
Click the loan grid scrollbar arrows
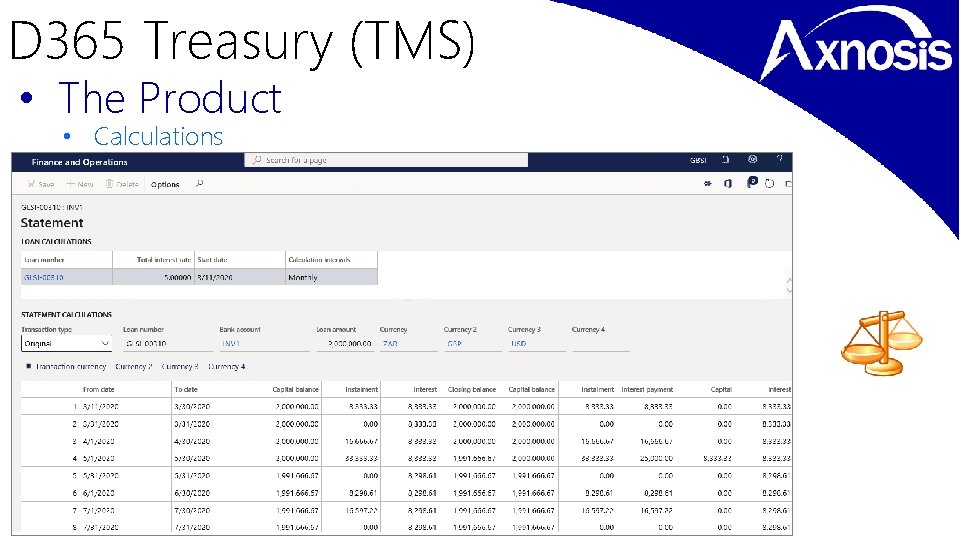tap(789, 285)
